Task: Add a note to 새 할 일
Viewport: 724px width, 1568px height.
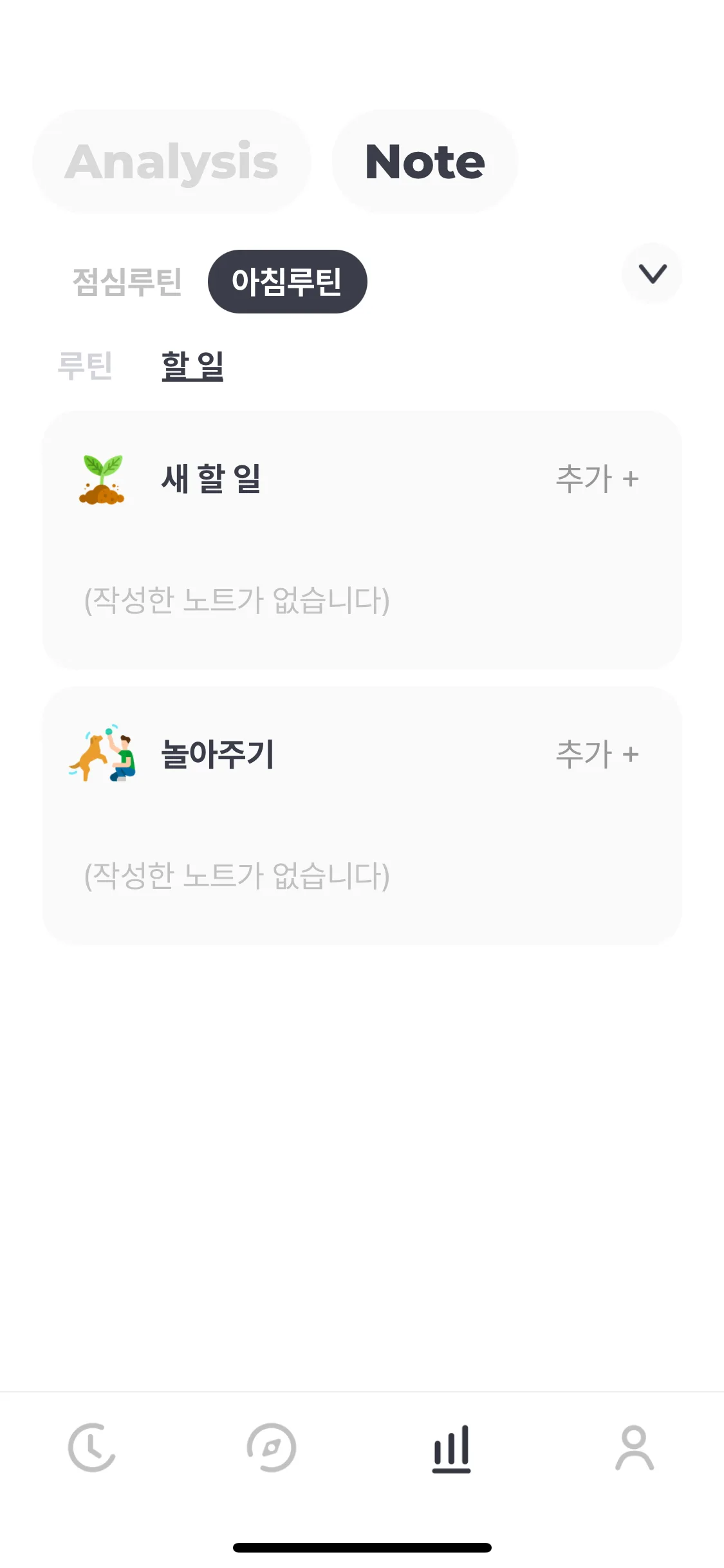Action: [x=597, y=479]
